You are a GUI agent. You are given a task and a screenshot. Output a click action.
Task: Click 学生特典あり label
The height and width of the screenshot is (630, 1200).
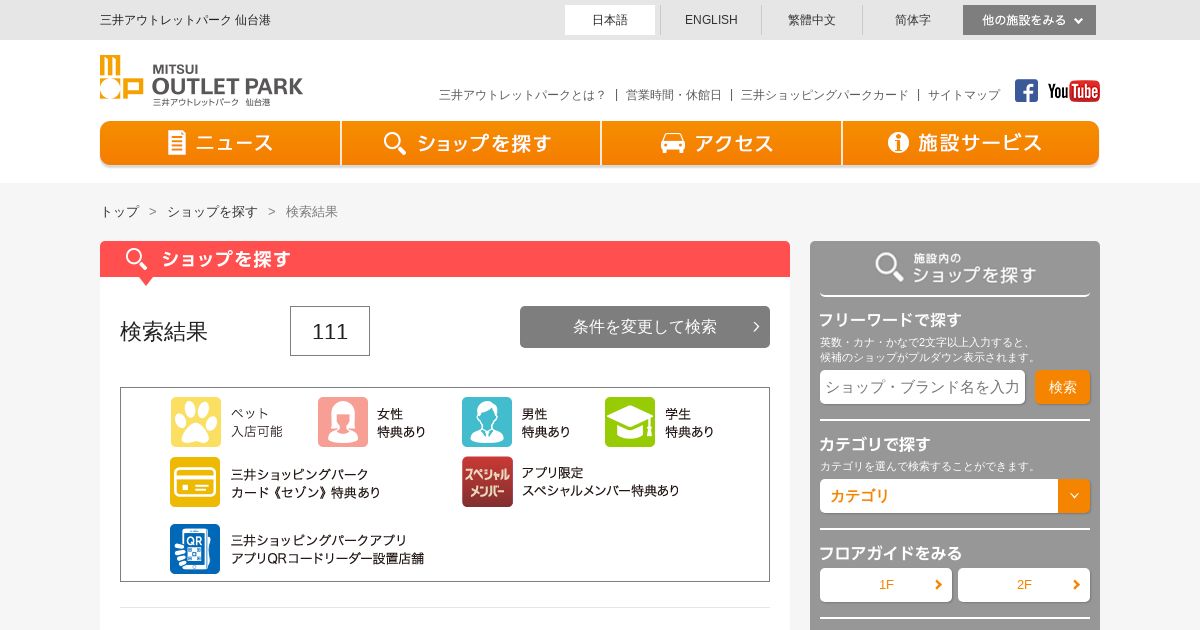tap(690, 422)
